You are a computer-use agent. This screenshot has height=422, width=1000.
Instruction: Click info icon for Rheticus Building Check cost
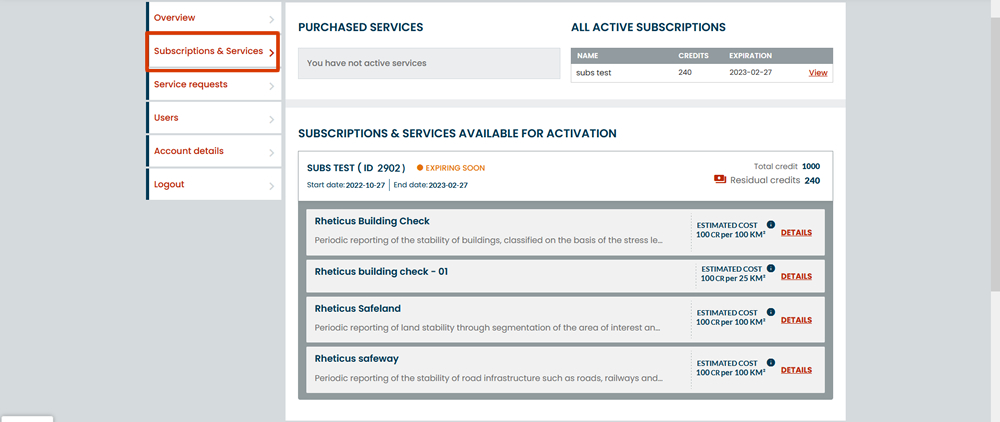770,224
